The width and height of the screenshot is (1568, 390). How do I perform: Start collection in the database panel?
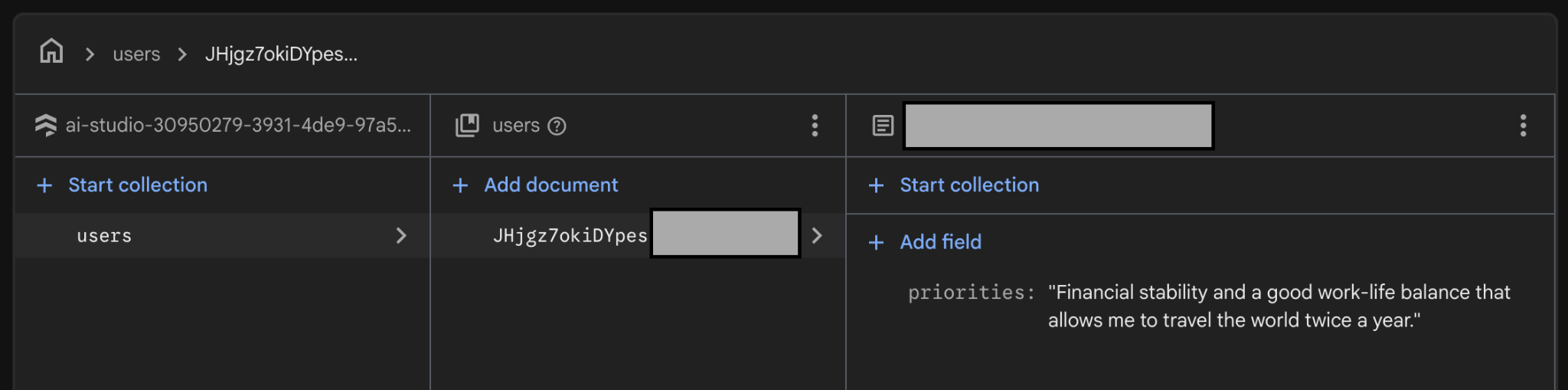(122, 185)
